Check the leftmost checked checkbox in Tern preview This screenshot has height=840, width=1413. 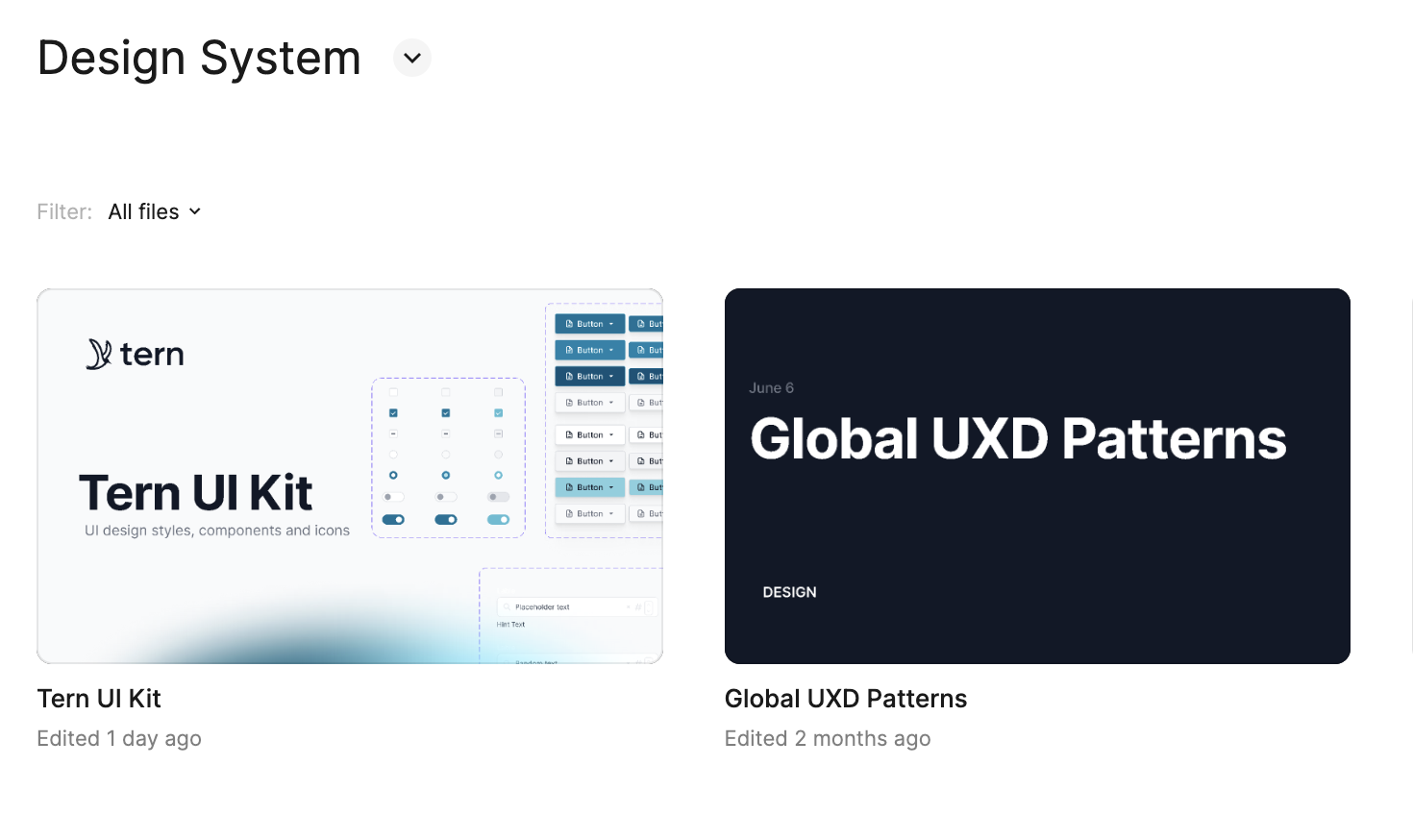coord(393,413)
